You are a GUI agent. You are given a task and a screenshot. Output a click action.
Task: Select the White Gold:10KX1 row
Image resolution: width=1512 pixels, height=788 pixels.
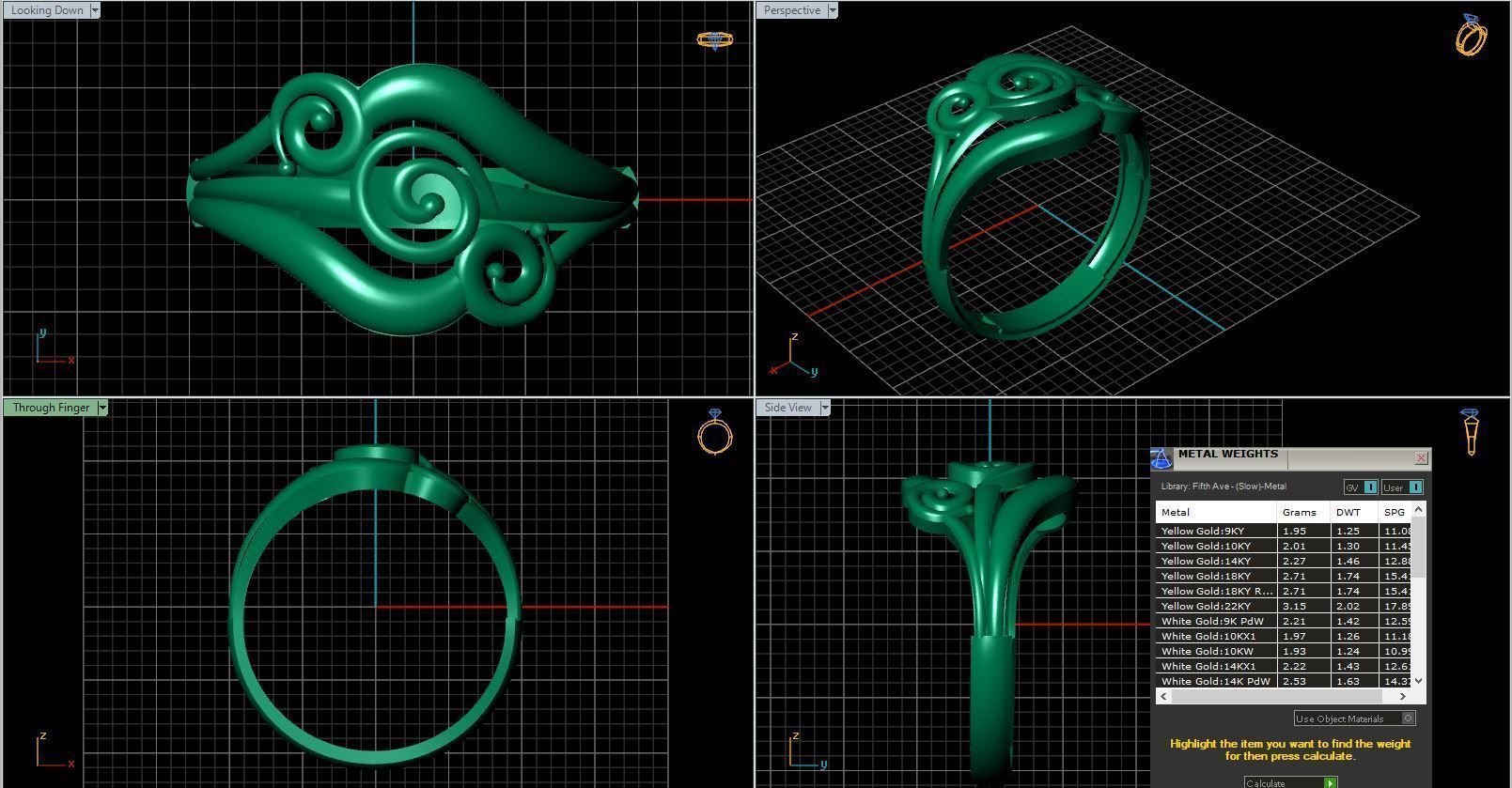(1284, 636)
